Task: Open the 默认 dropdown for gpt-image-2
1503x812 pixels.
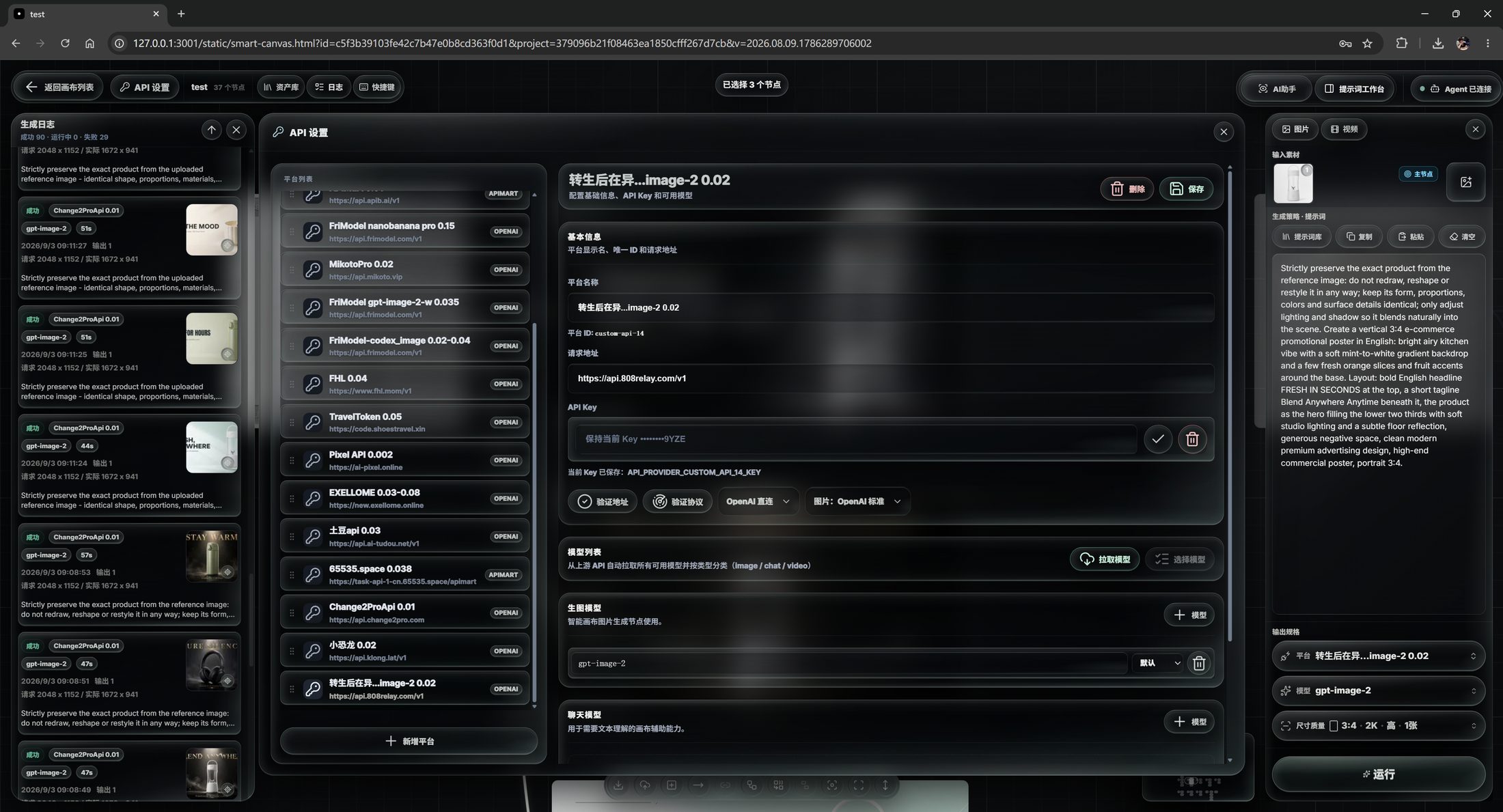Action: point(1159,663)
